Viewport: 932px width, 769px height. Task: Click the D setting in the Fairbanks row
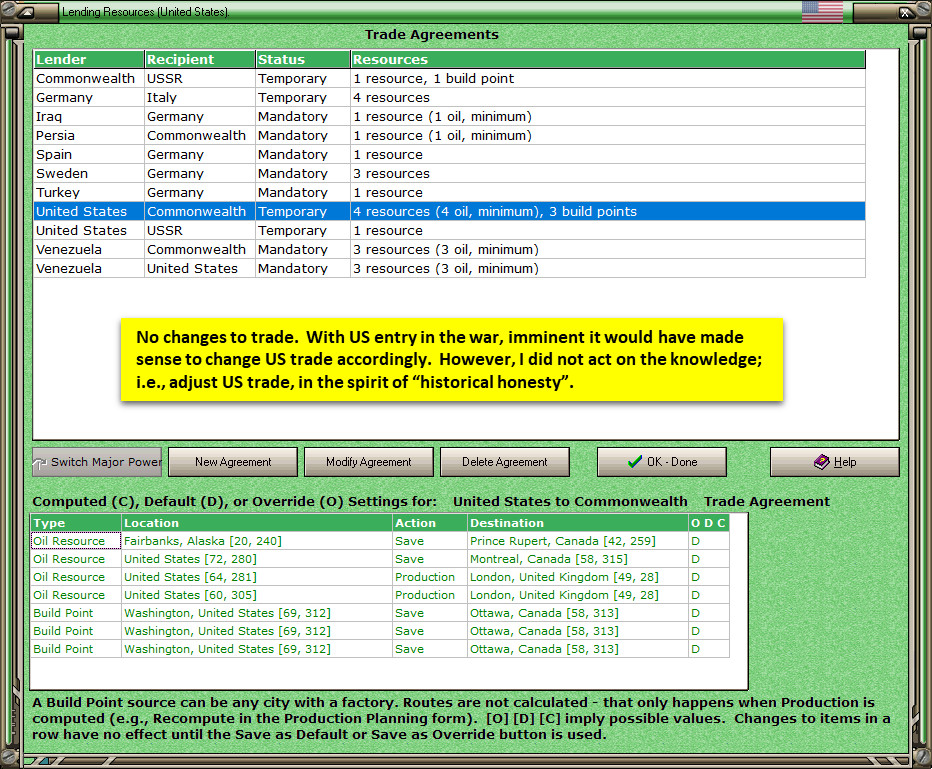pos(709,541)
